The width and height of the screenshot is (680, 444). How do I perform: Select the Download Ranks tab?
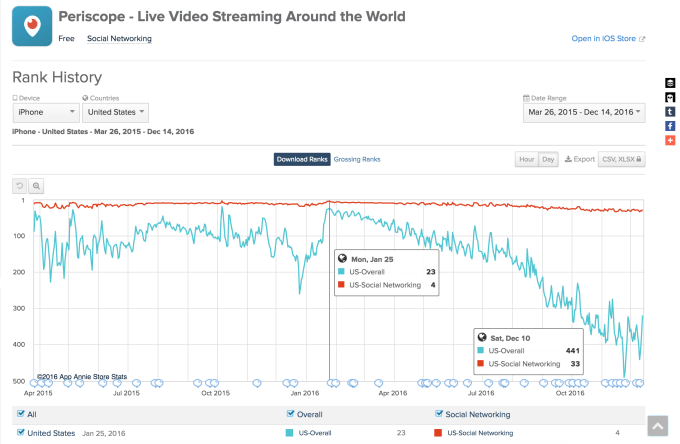tap(302, 159)
